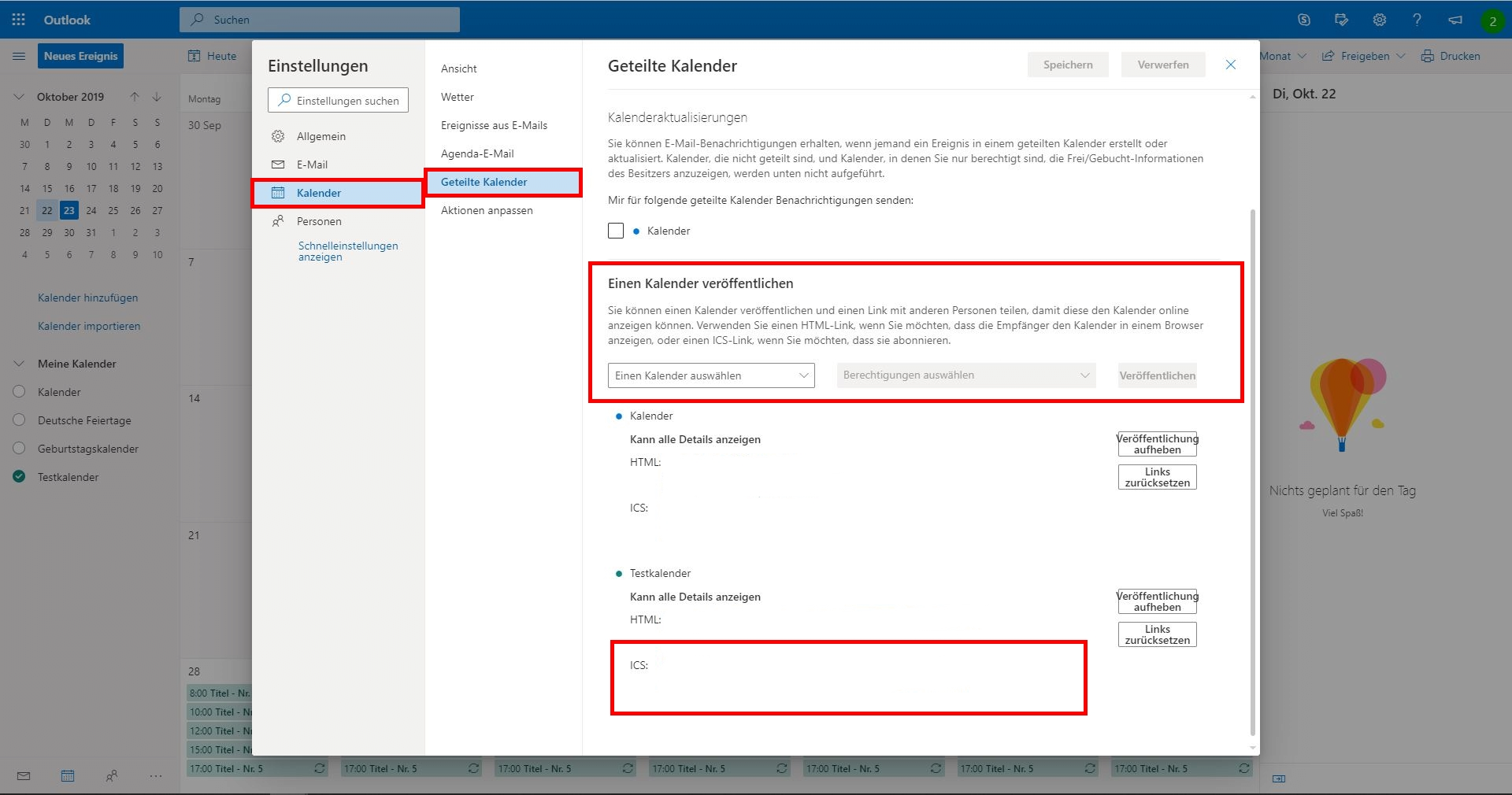Toggle the Testkalender calendar visibility
The width and height of the screenshot is (1512, 795).
[x=20, y=477]
